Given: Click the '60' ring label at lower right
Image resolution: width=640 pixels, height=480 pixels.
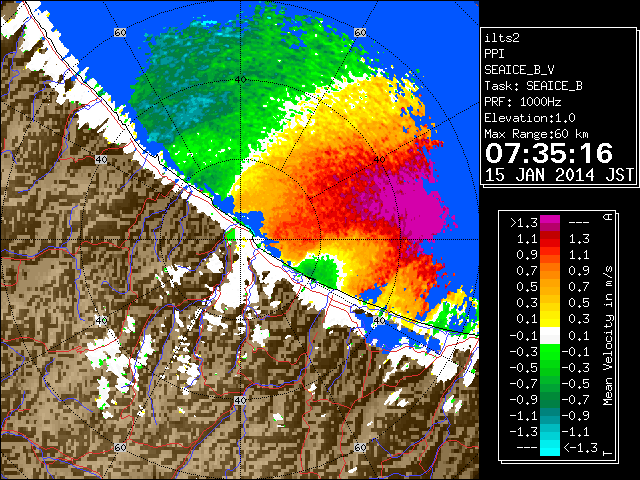Looking at the screenshot, I should click(360, 447).
